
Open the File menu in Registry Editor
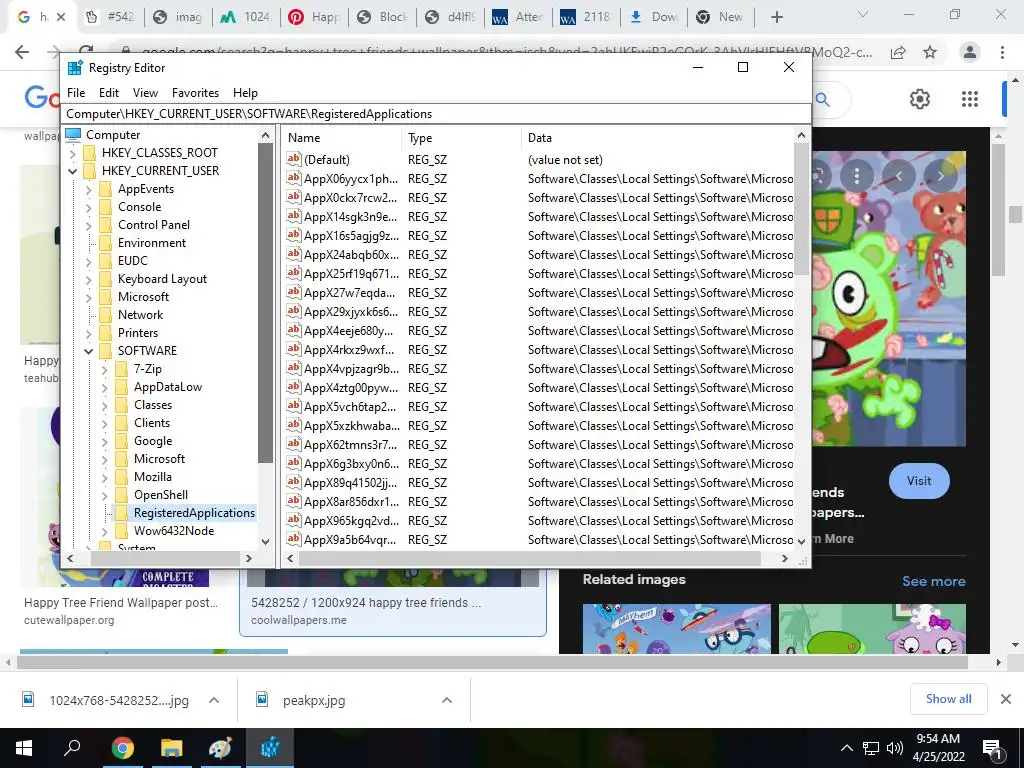[76, 93]
